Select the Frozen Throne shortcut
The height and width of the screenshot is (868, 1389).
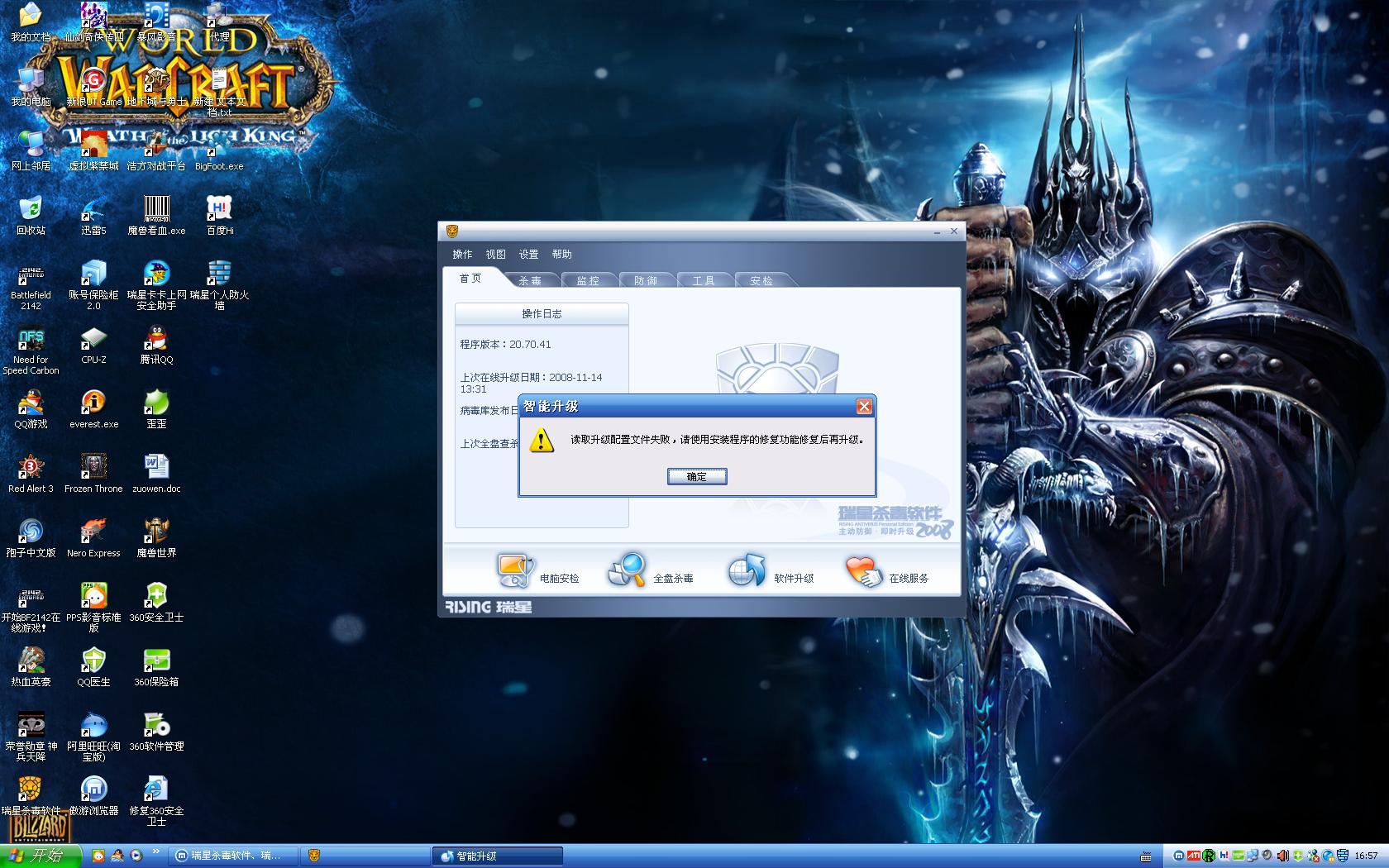click(93, 474)
